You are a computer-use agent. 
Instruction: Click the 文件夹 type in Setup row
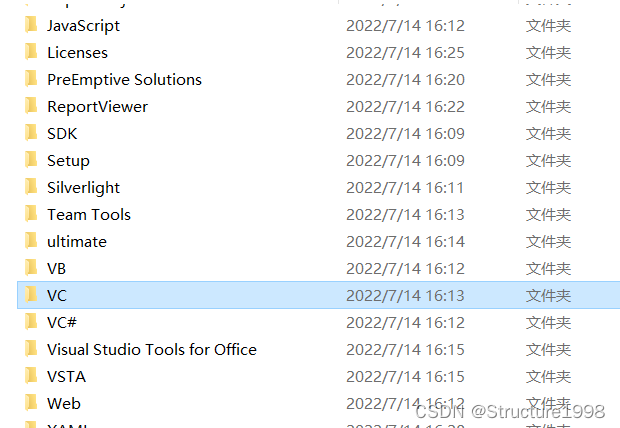click(x=548, y=161)
